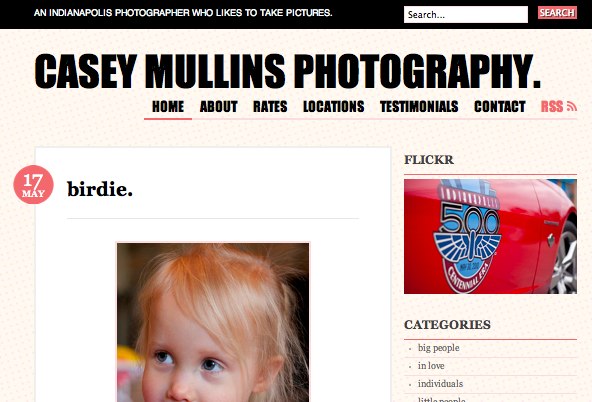Click the Search button
592x402 pixels.
[x=557, y=13]
